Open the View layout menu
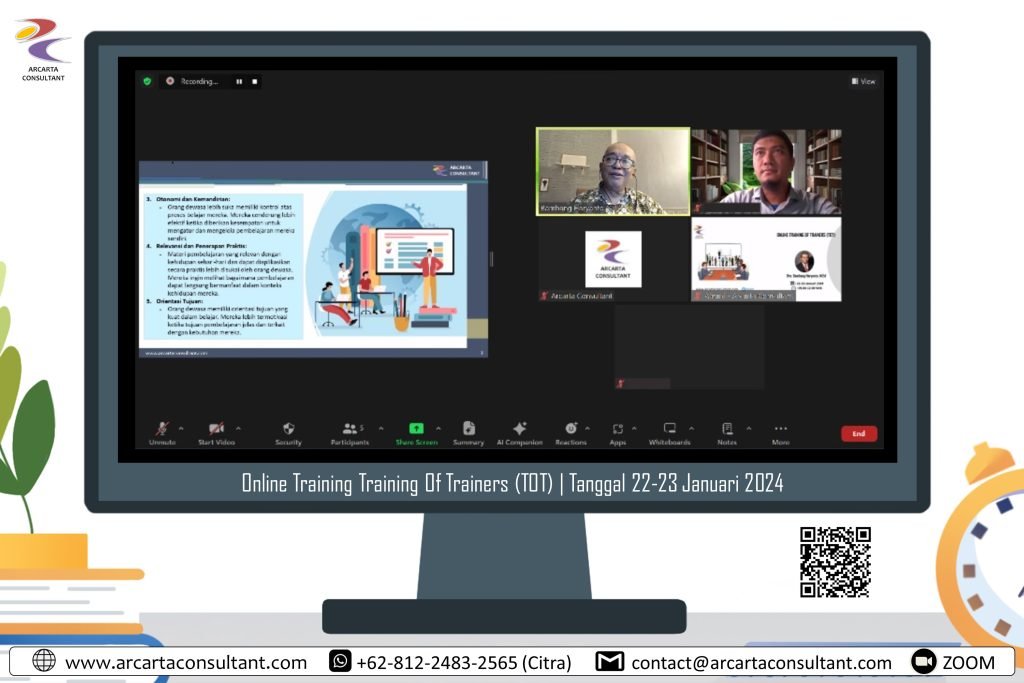The height and width of the screenshot is (683, 1024). 863,81
